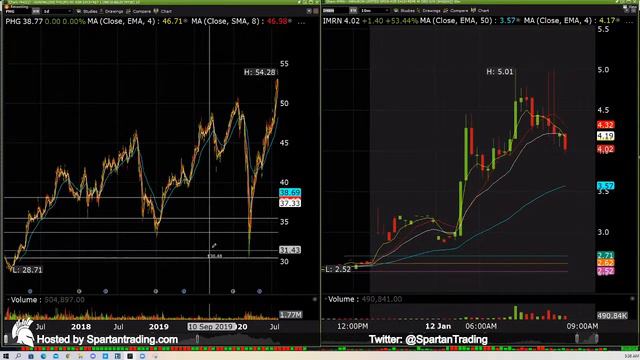Click the 4.02 last price label

(x=605, y=149)
